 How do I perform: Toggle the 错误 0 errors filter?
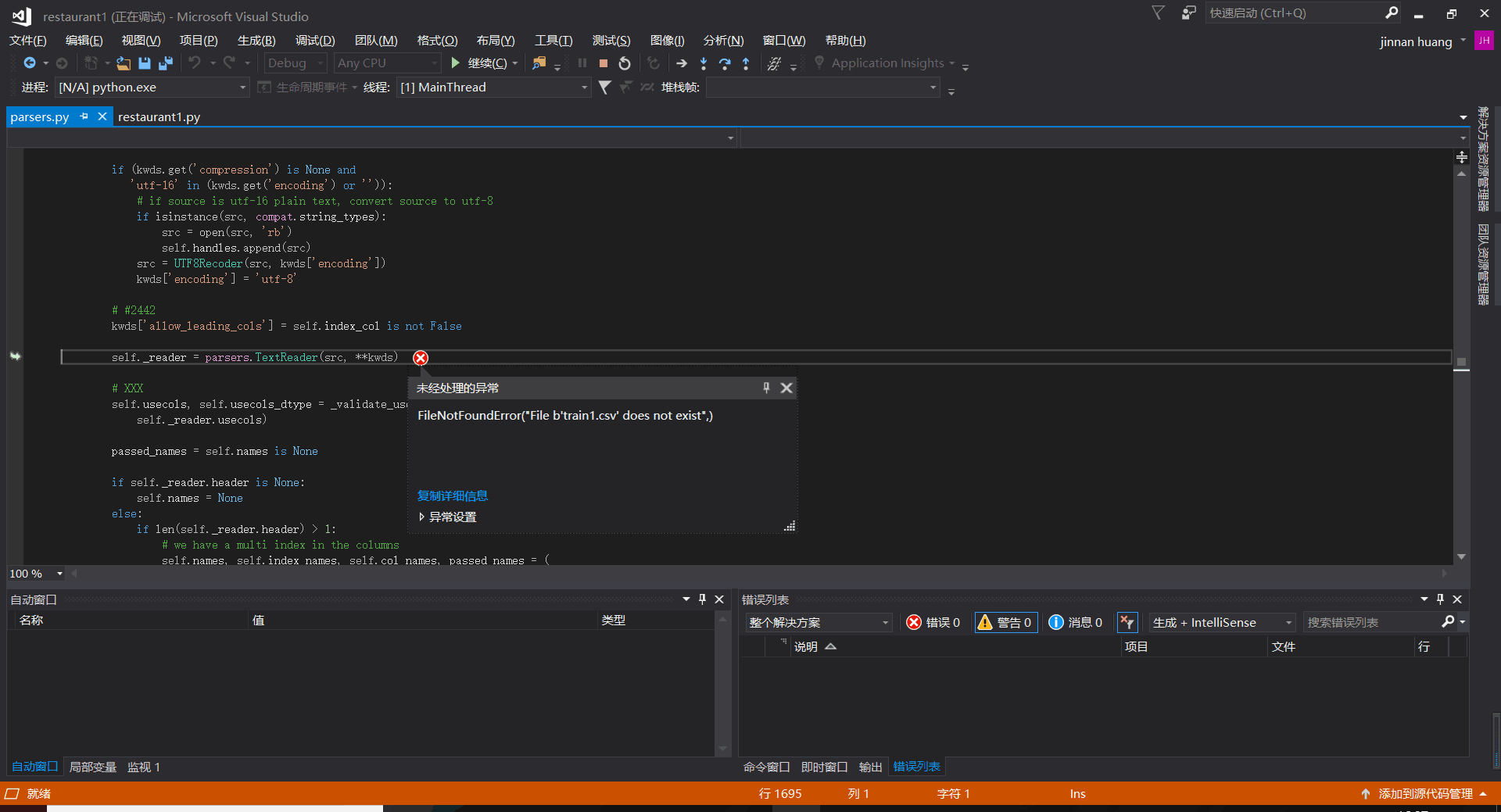click(933, 622)
